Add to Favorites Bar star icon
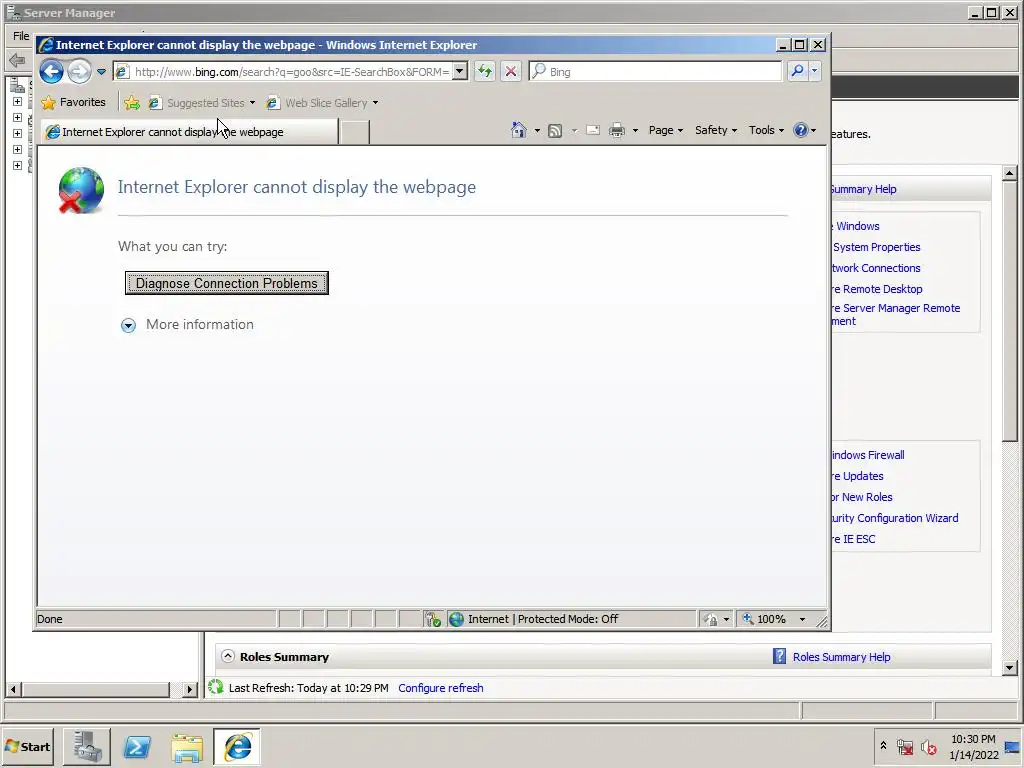Screen dimensions: 1024x768 point(132,103)
